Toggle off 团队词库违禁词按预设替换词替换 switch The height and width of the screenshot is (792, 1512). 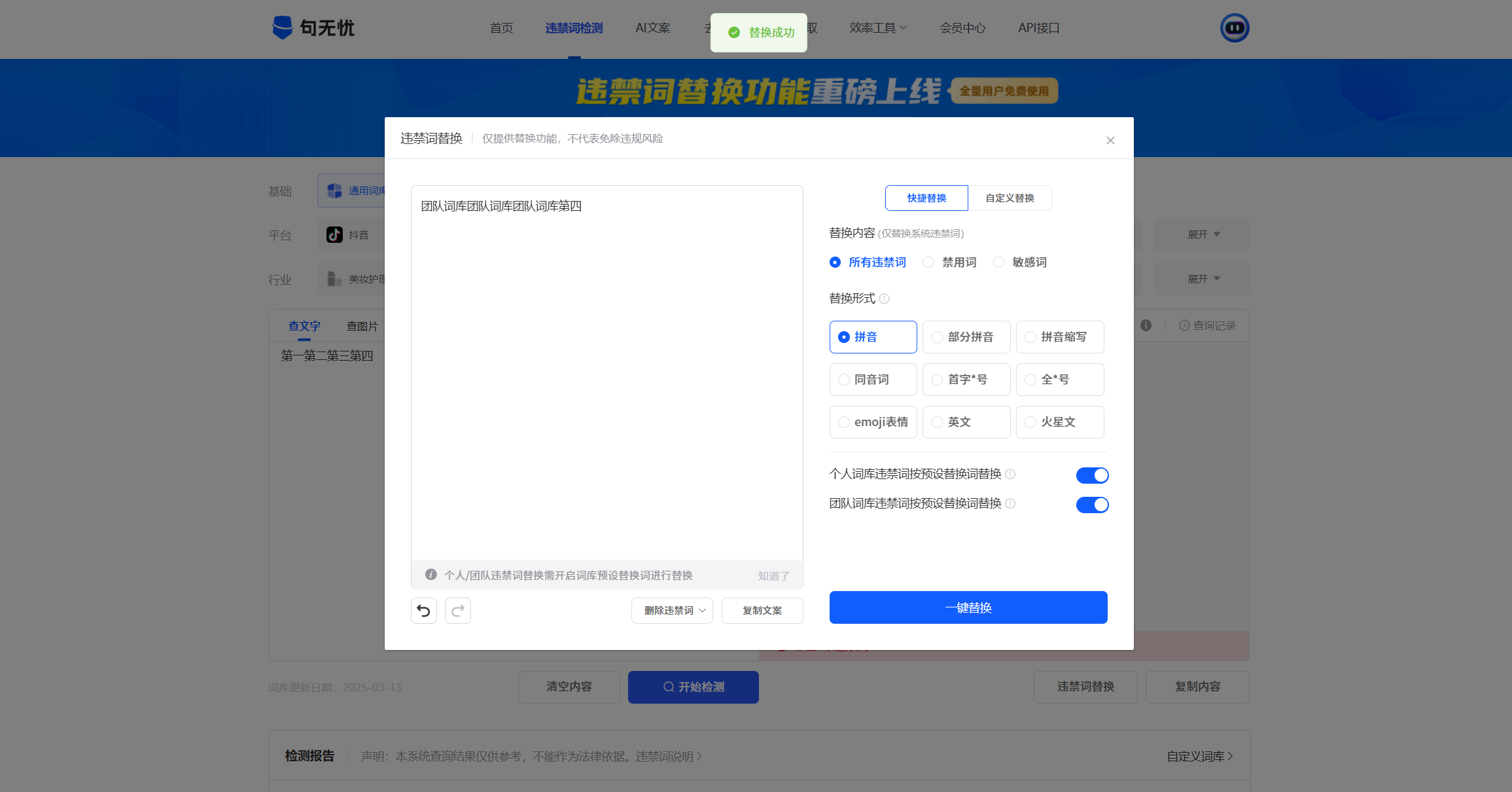coord(1092,505)
